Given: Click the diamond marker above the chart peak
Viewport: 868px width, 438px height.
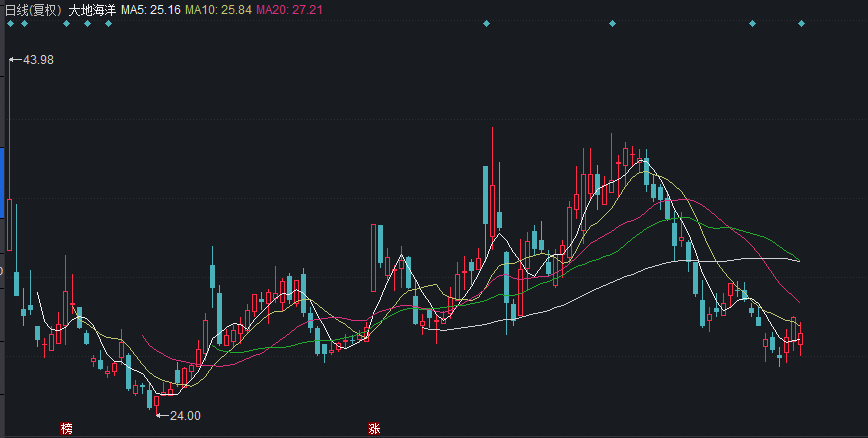Looking at the screenshot, I should pyautogui.click(x=612, y=23).
